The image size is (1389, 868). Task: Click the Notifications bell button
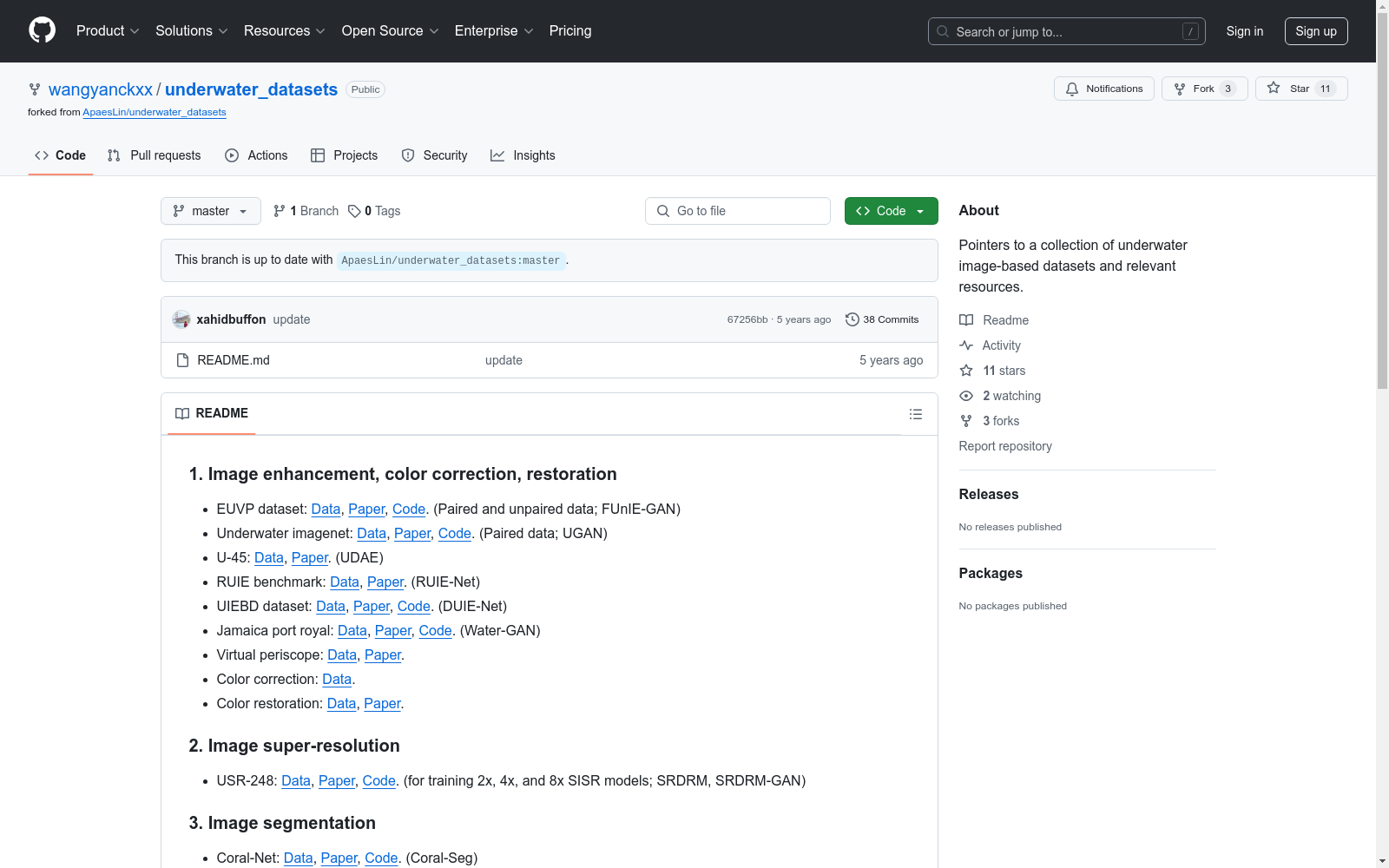click(x=1103, y=89)
